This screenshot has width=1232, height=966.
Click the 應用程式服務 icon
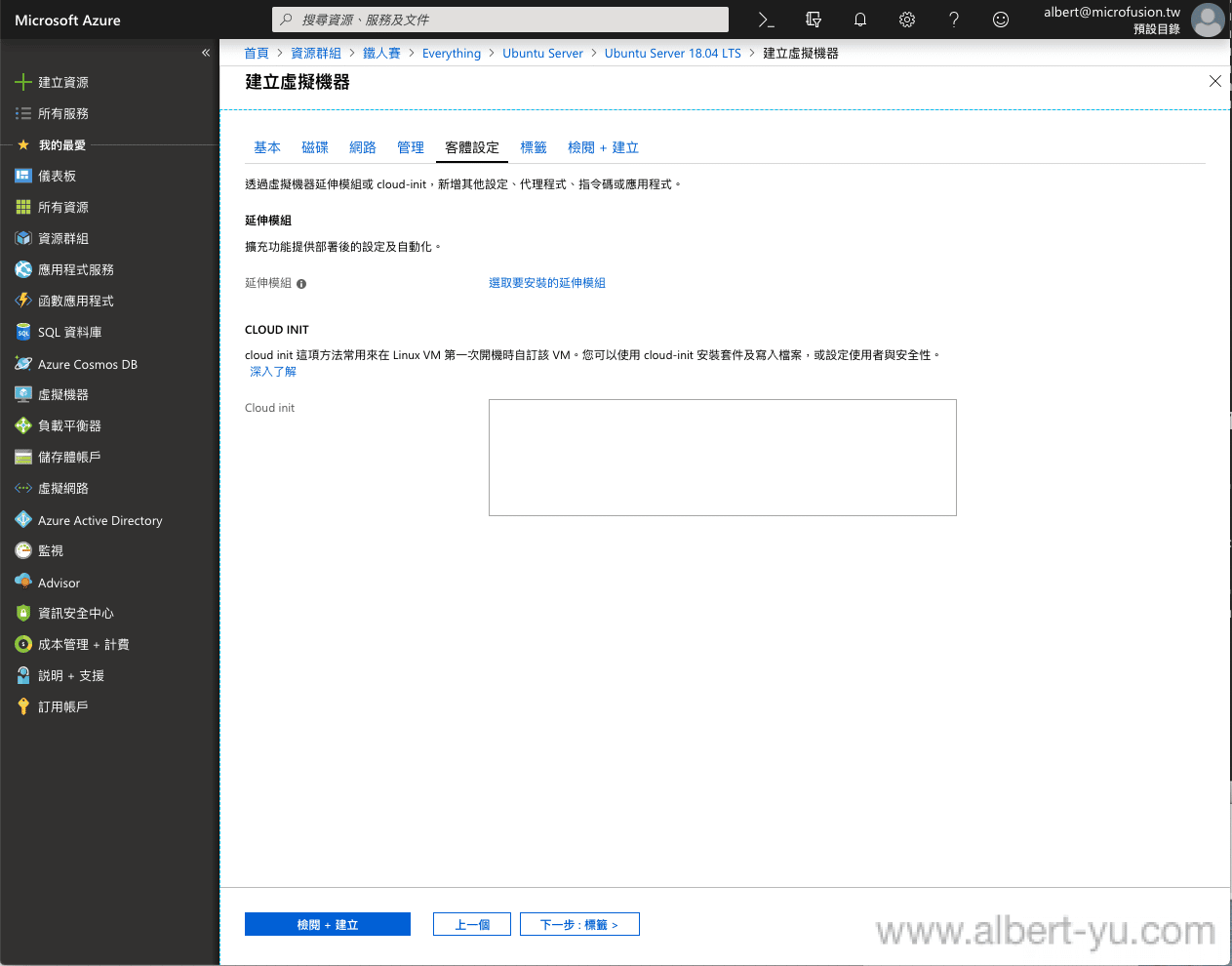23,270
